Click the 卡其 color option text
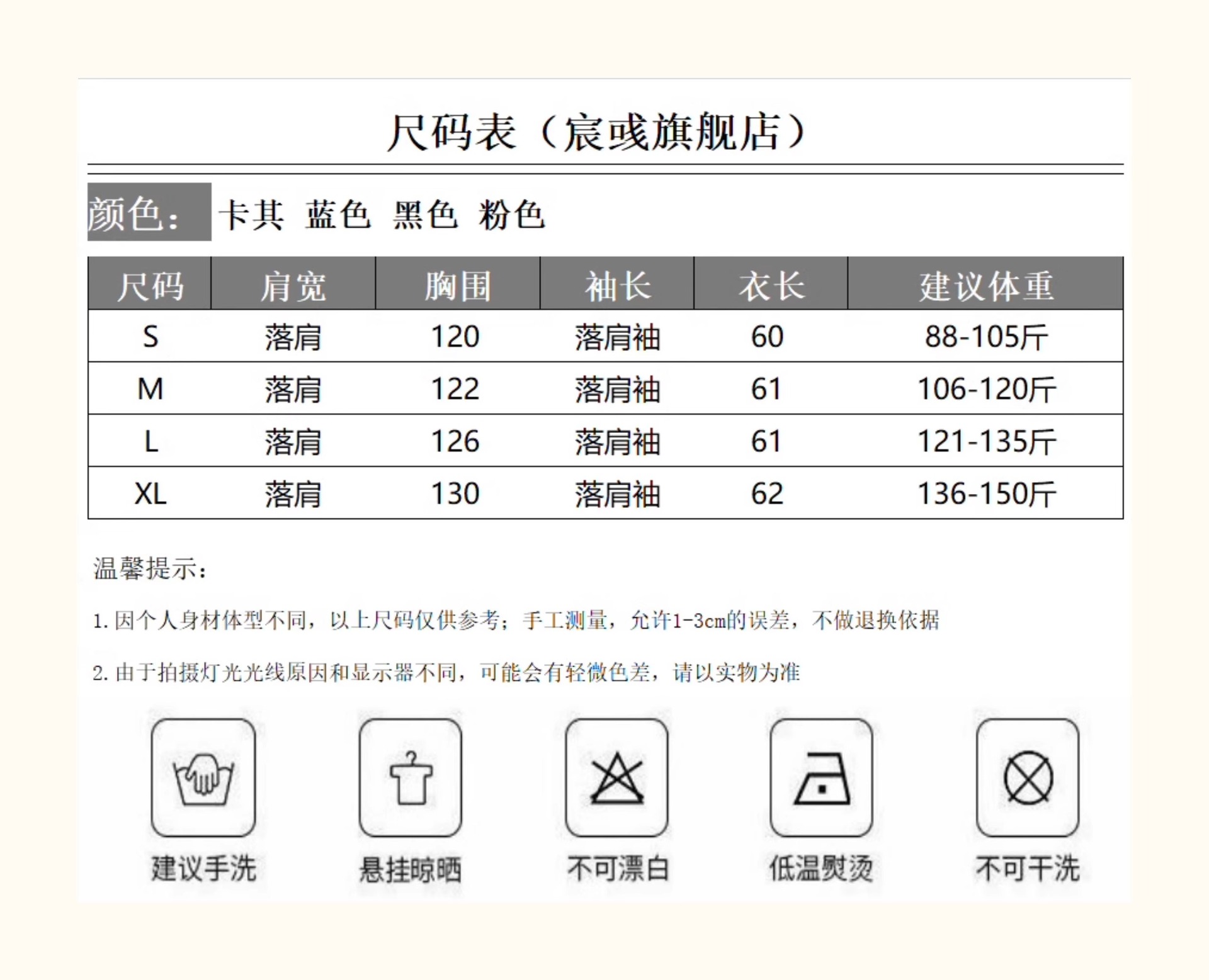The width and height of the screenshot is (1209, 980). coord(251,215)
